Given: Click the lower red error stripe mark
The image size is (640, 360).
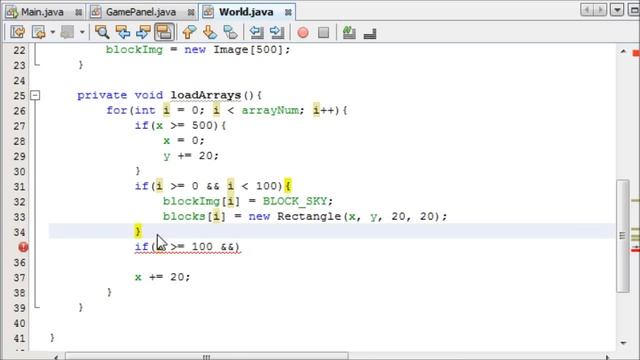Looking at the screenshot, I should 635,249.
